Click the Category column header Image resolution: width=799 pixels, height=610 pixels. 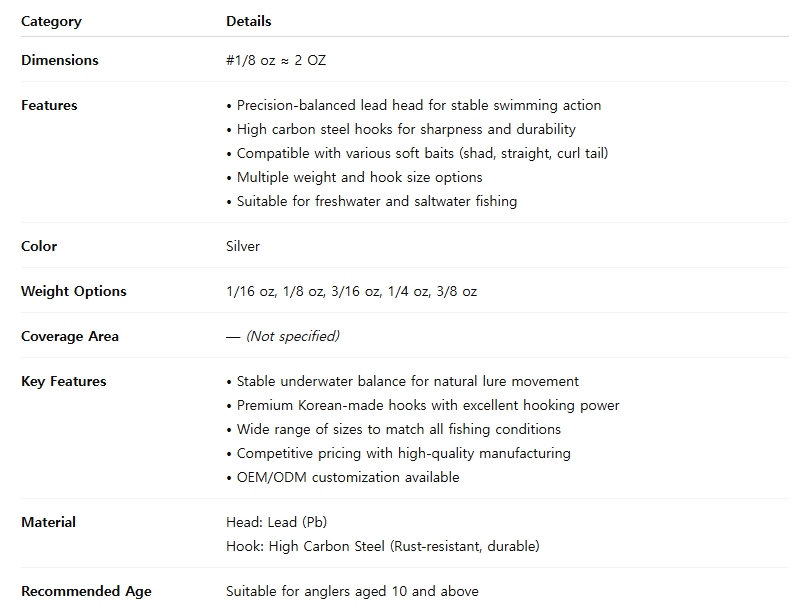(x=51, y=21)
